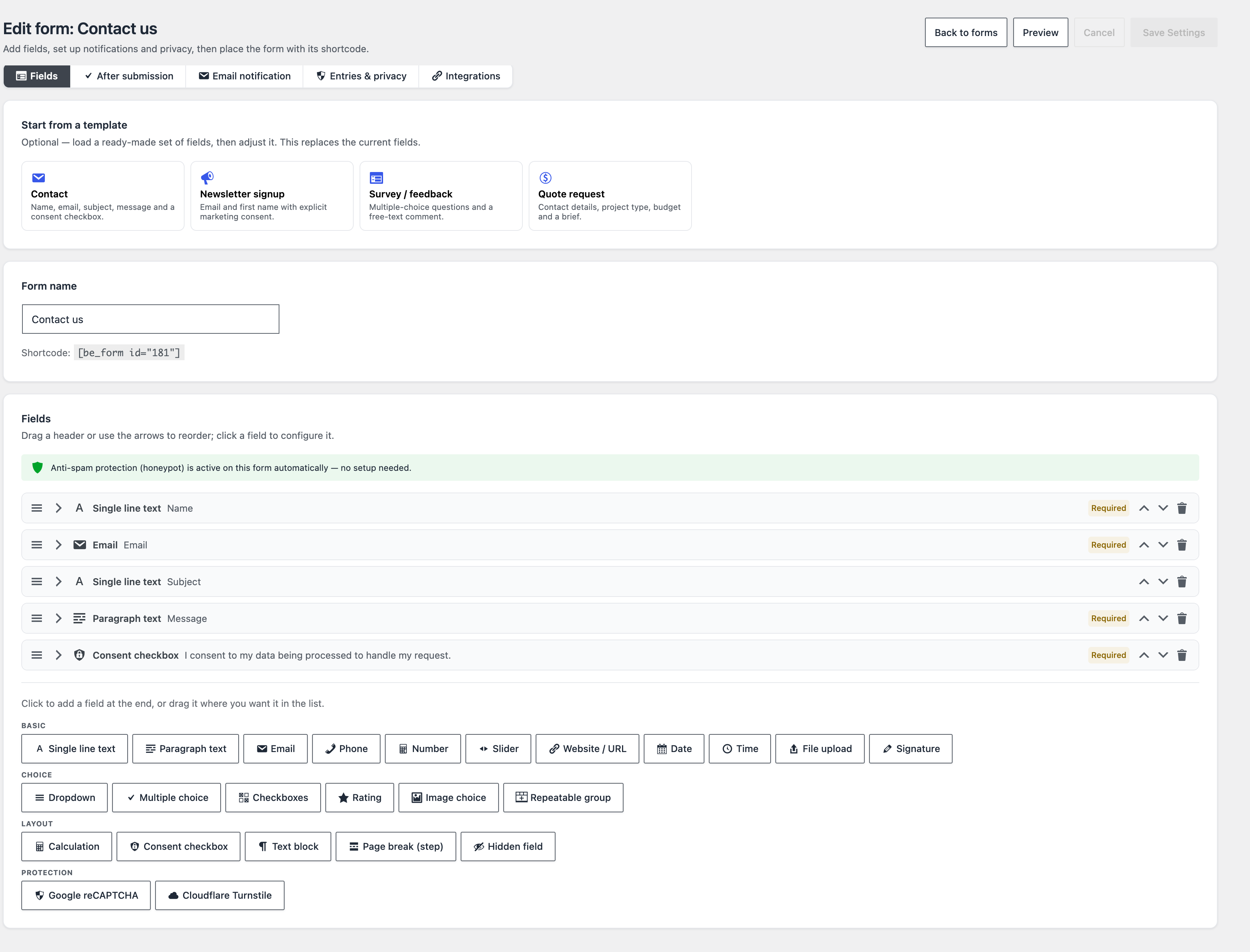
Task: Move the Name field down
Action: click(1163, 508)
